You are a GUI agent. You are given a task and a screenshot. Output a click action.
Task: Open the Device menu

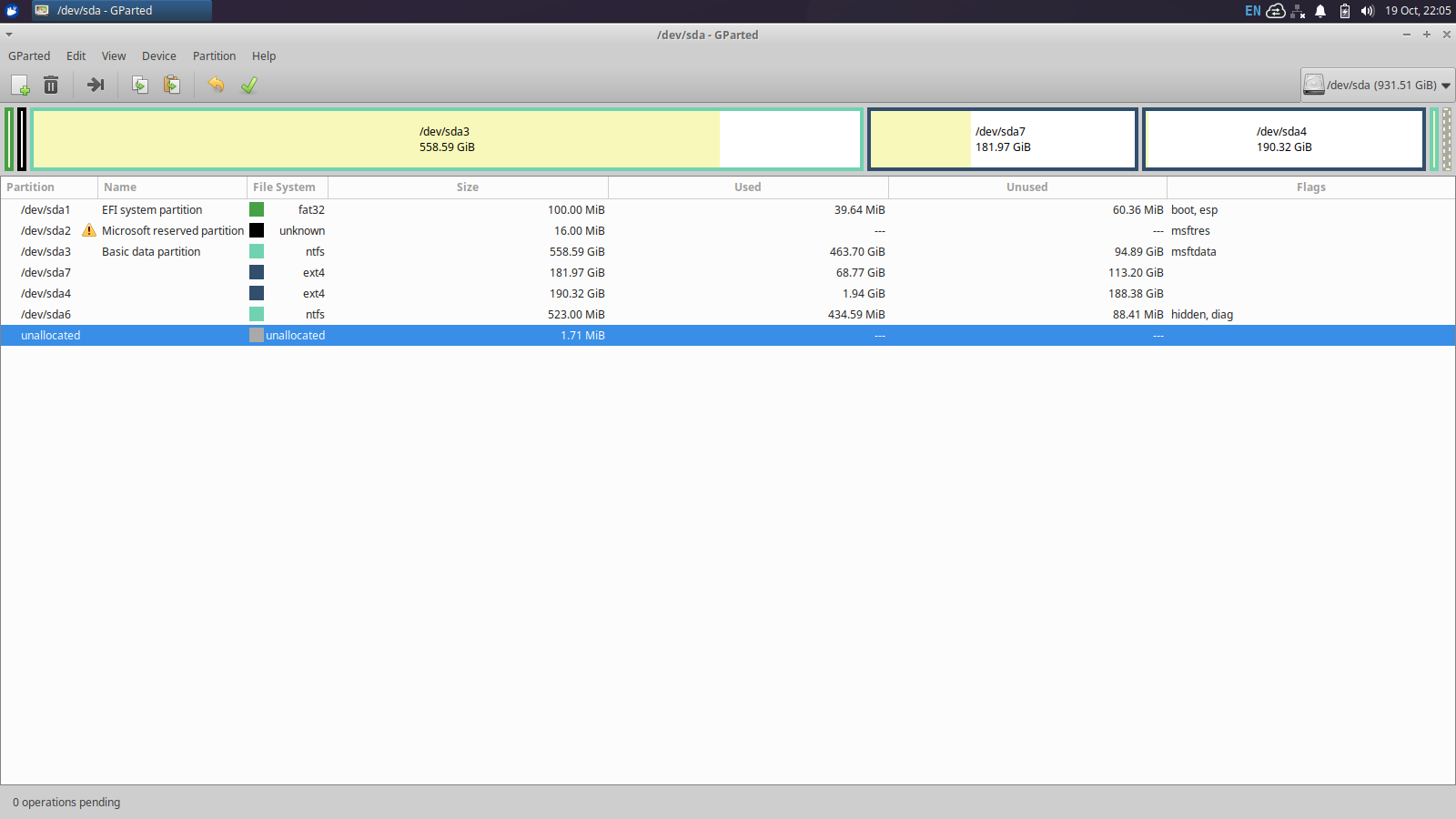159,56
